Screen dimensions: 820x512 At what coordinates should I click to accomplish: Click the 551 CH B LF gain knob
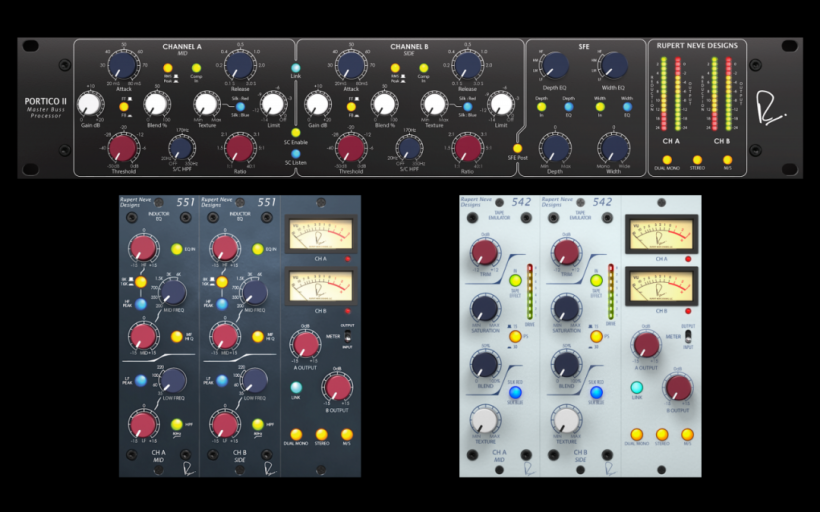point(224,424)
